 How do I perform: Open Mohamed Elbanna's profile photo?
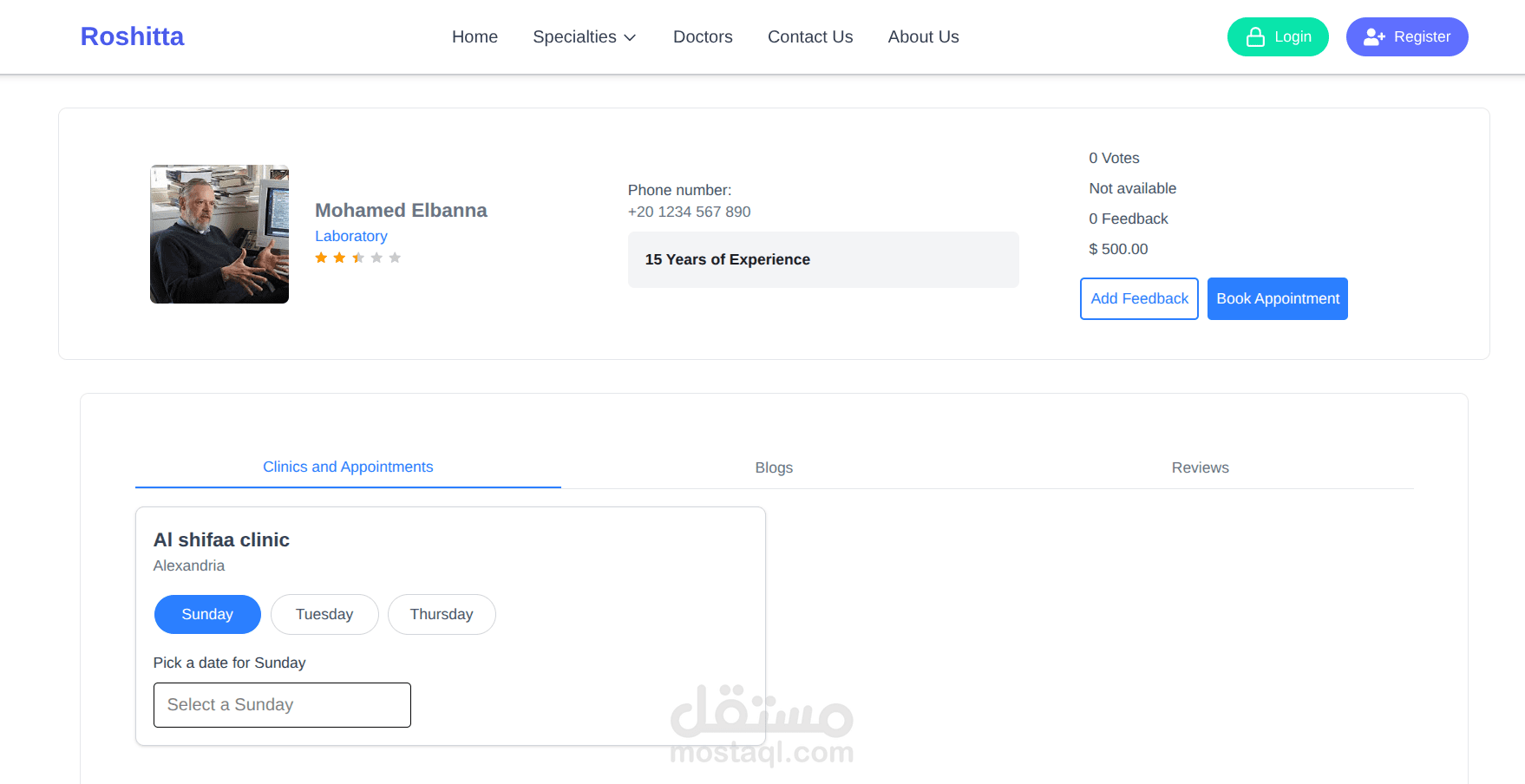click(219, 234)
